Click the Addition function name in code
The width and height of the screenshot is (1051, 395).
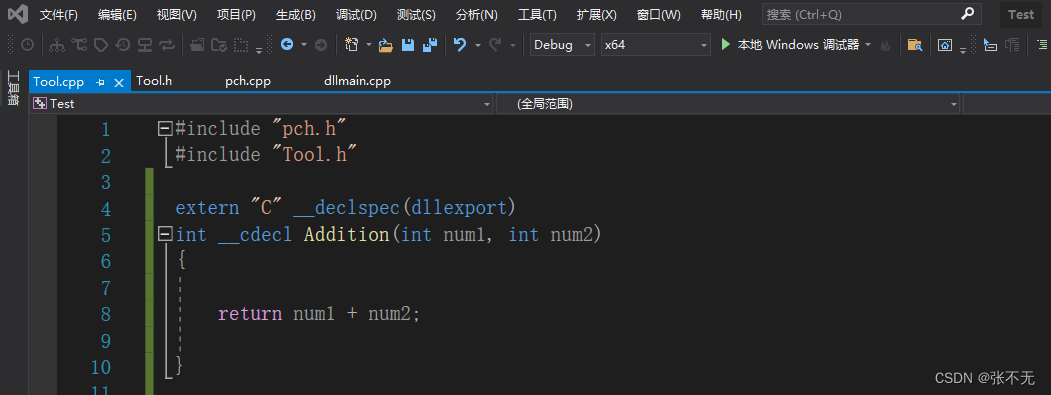pos(347,235)
